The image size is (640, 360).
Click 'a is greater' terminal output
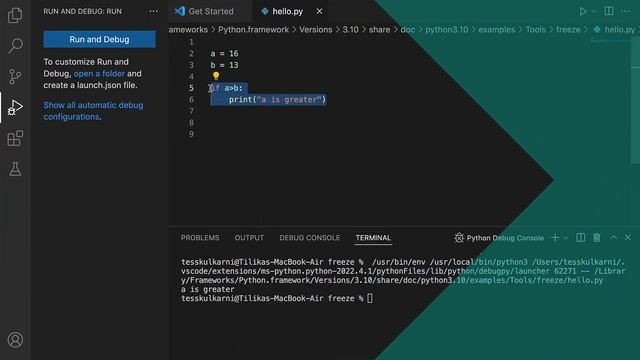pyautogui.click(x=208, y=289)
